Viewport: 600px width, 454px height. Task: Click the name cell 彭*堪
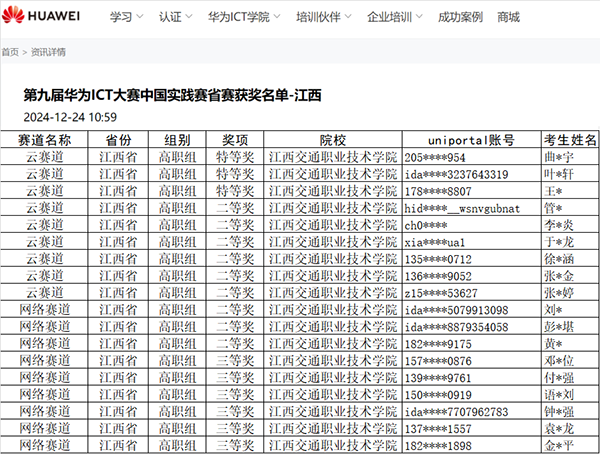570,327
